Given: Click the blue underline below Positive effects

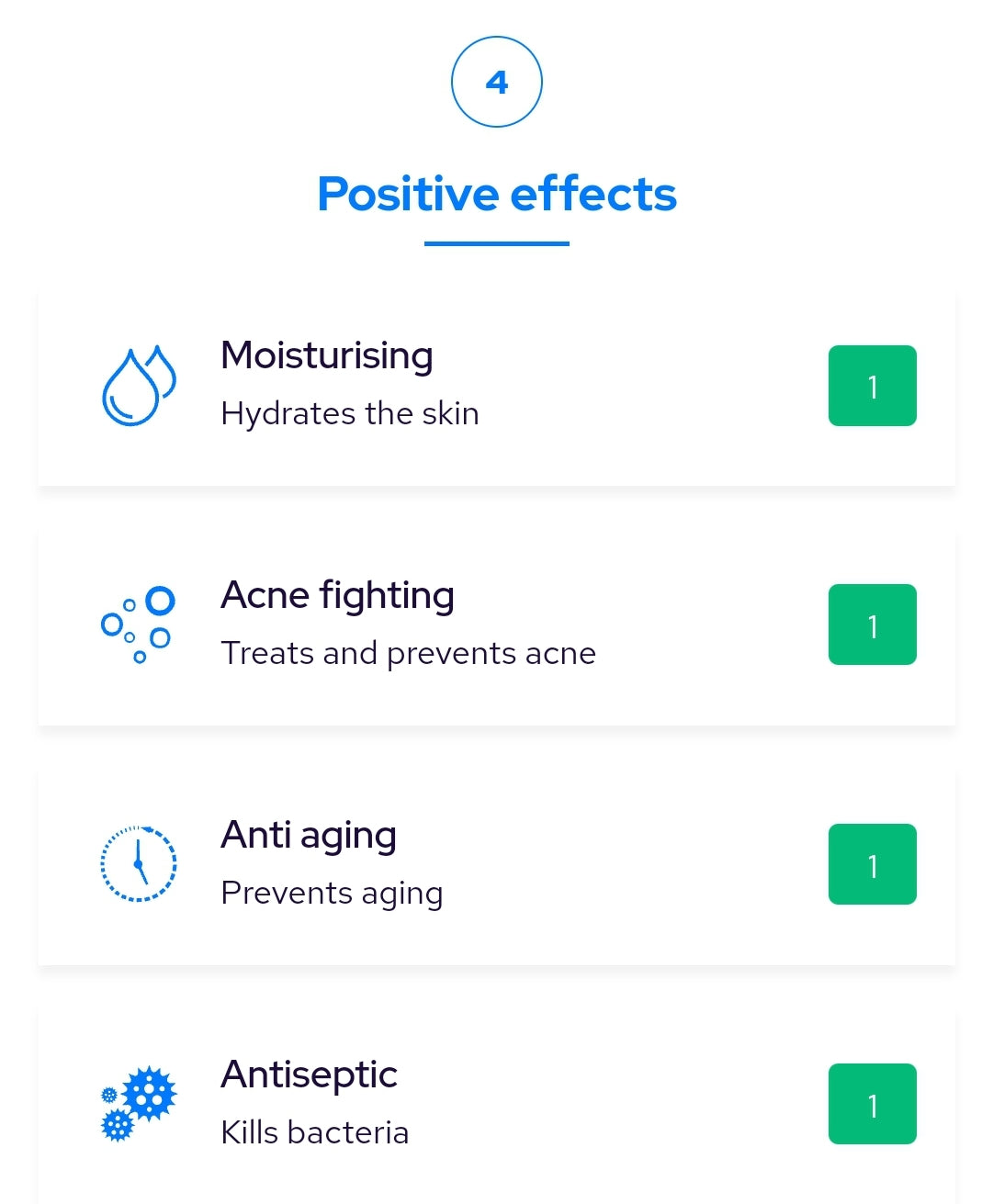Looking at the screenshot, I should point(497,243).
